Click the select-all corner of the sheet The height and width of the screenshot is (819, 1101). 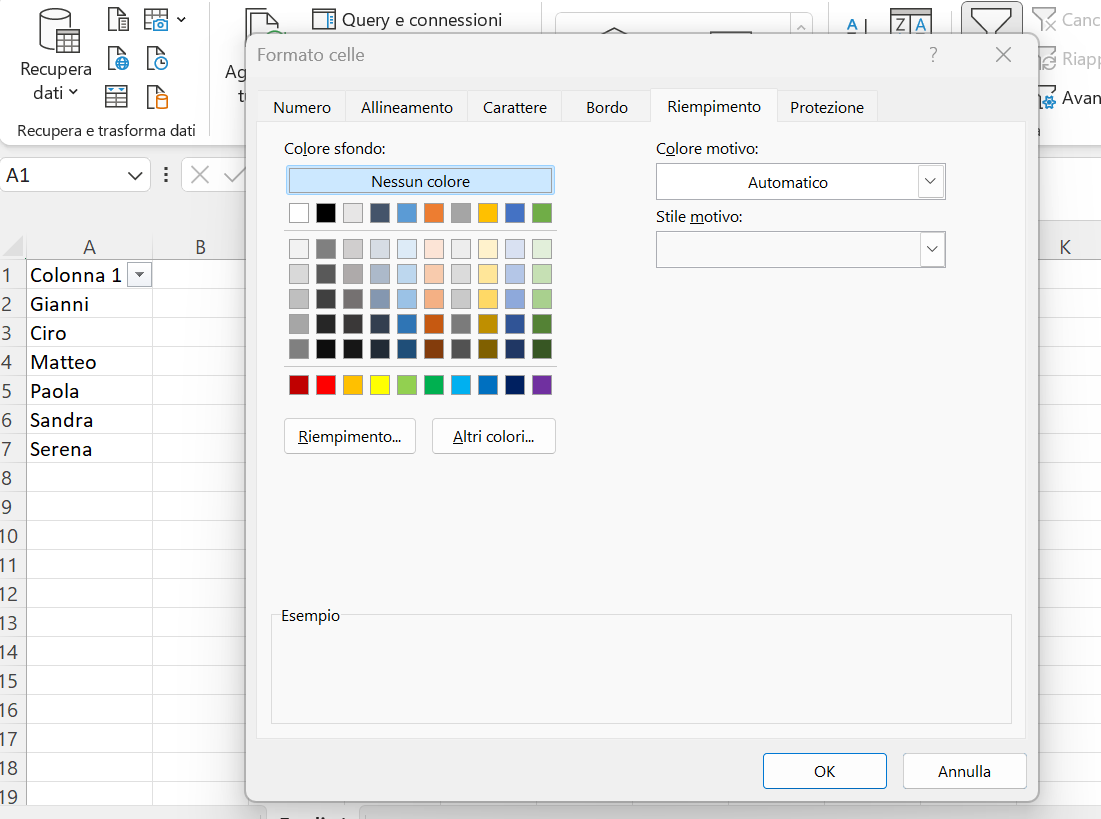point(13,247)
